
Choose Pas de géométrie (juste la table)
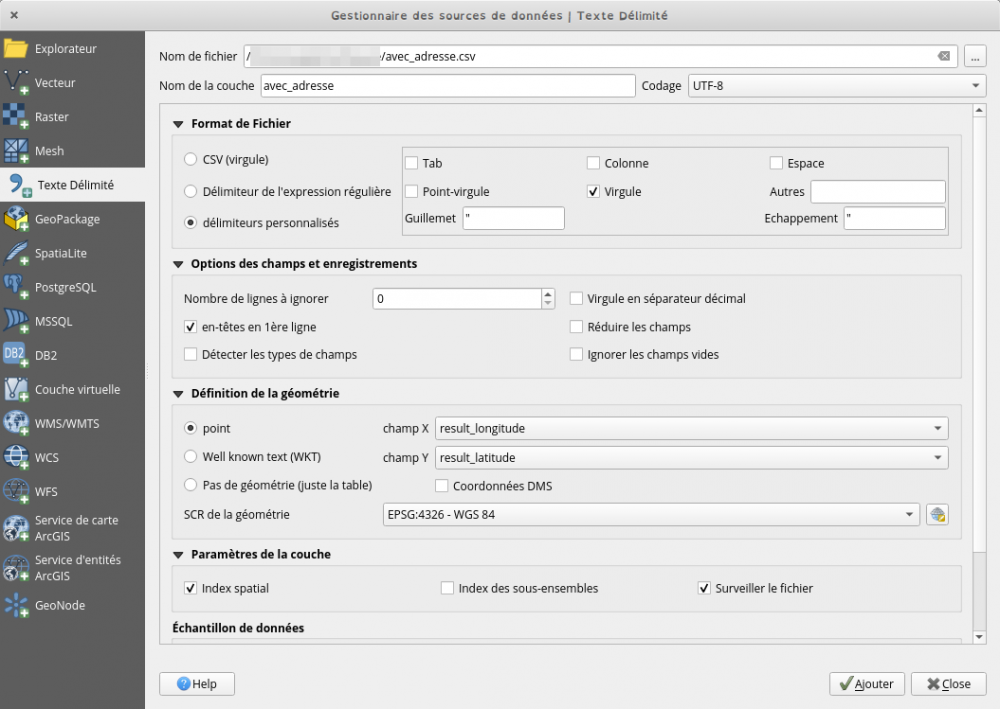(190, 485)
